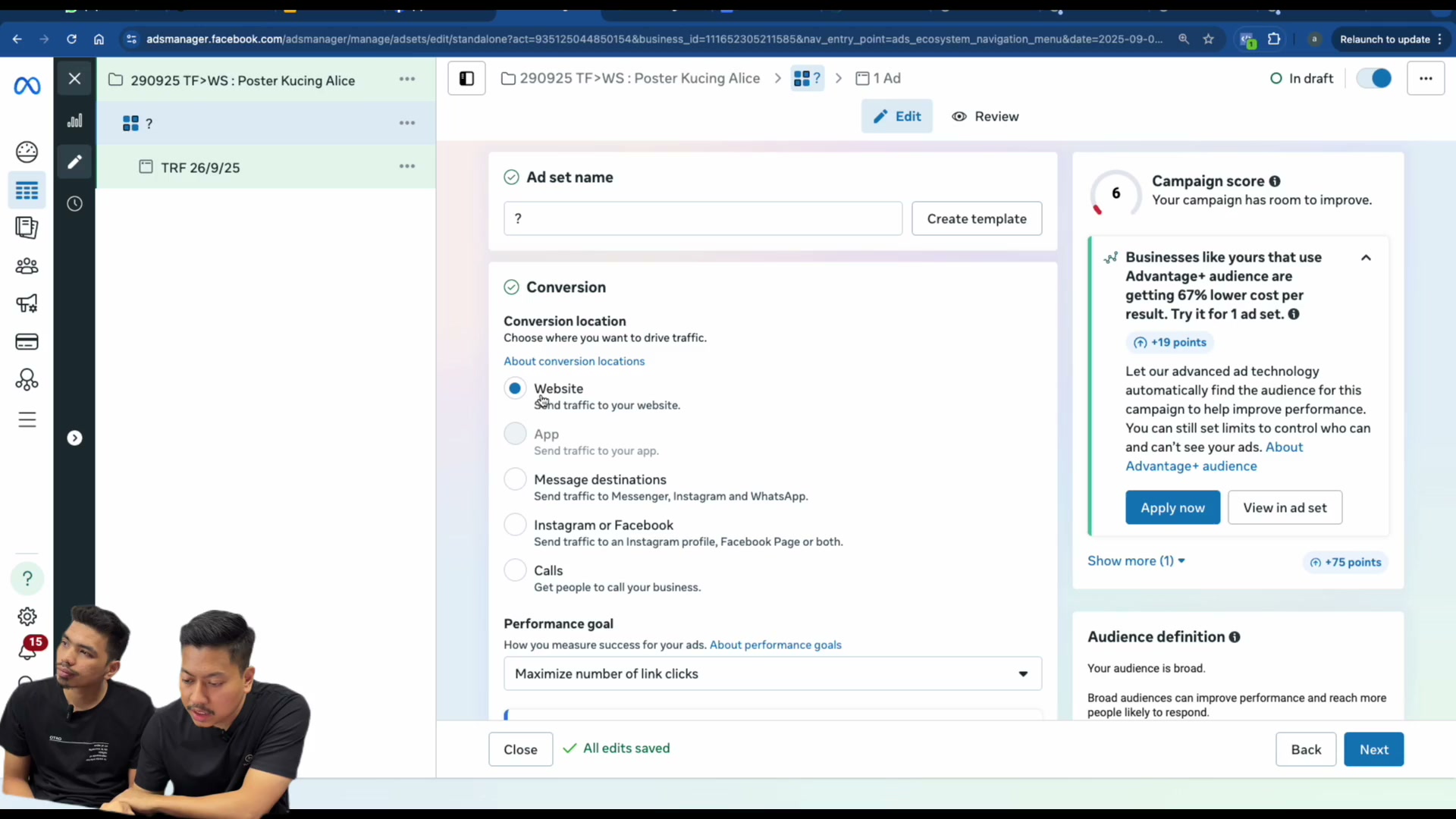Click View in ad set button

tap(1285, 508)
